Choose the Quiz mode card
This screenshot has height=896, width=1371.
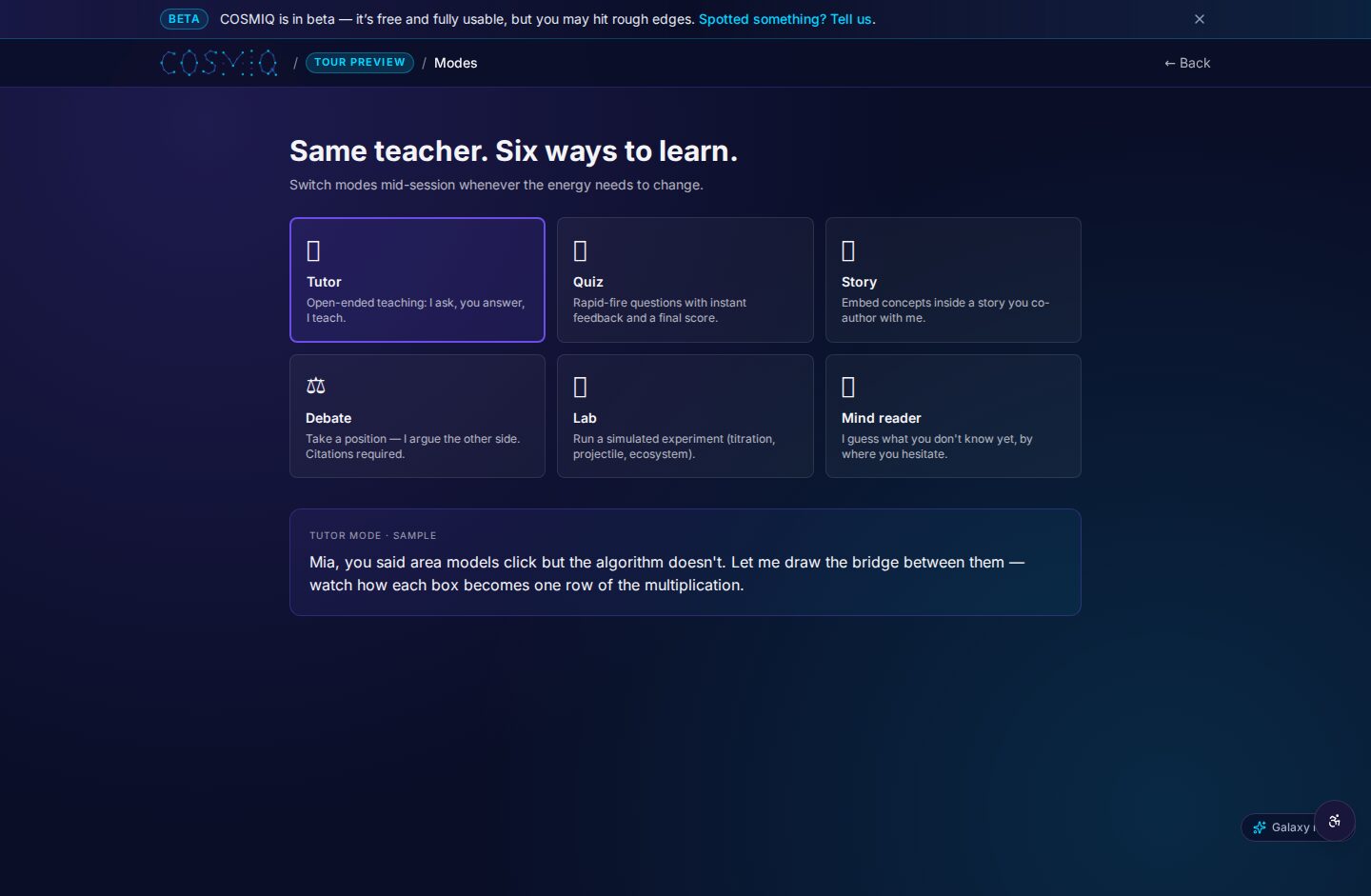click(x=685, y=280)
